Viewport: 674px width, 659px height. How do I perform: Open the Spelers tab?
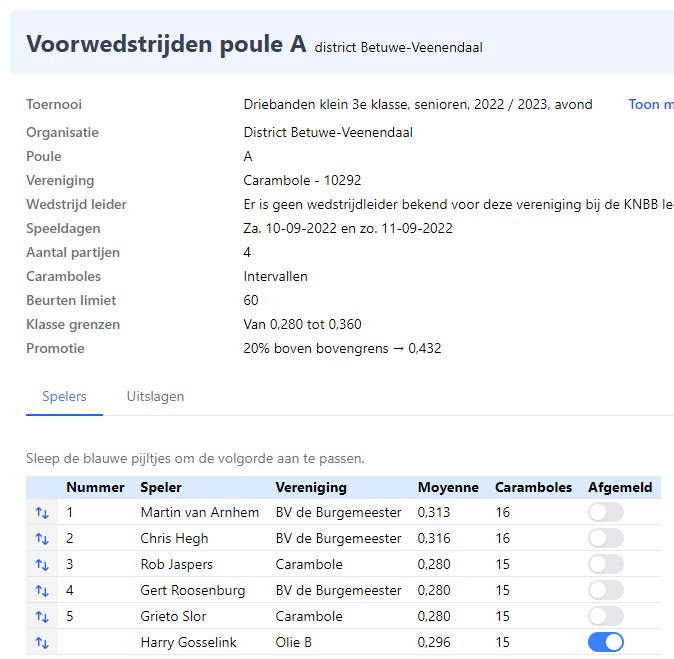click(64, 396)
